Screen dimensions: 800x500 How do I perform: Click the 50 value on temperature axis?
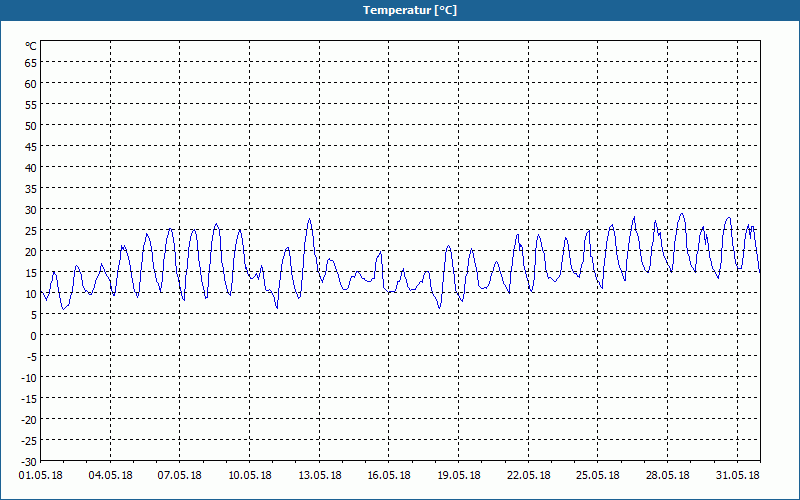coord(31,125)
